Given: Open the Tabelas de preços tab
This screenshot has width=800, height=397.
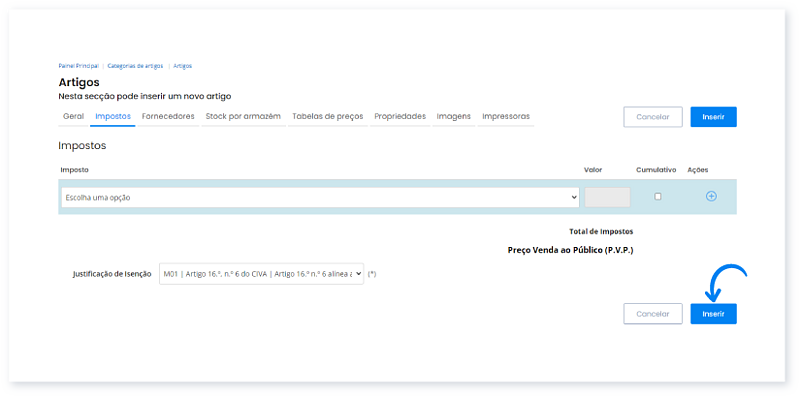Looking at the screenshot, I should click(x=328, y=117).
